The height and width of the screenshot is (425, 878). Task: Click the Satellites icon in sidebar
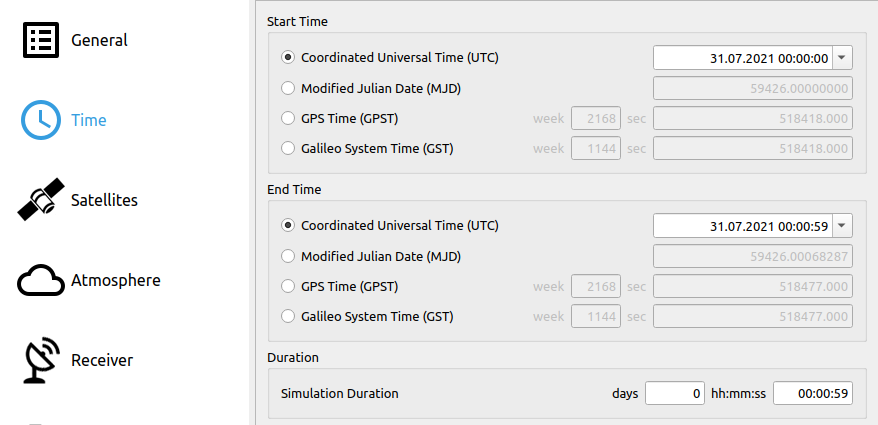[x=41, y=200]
